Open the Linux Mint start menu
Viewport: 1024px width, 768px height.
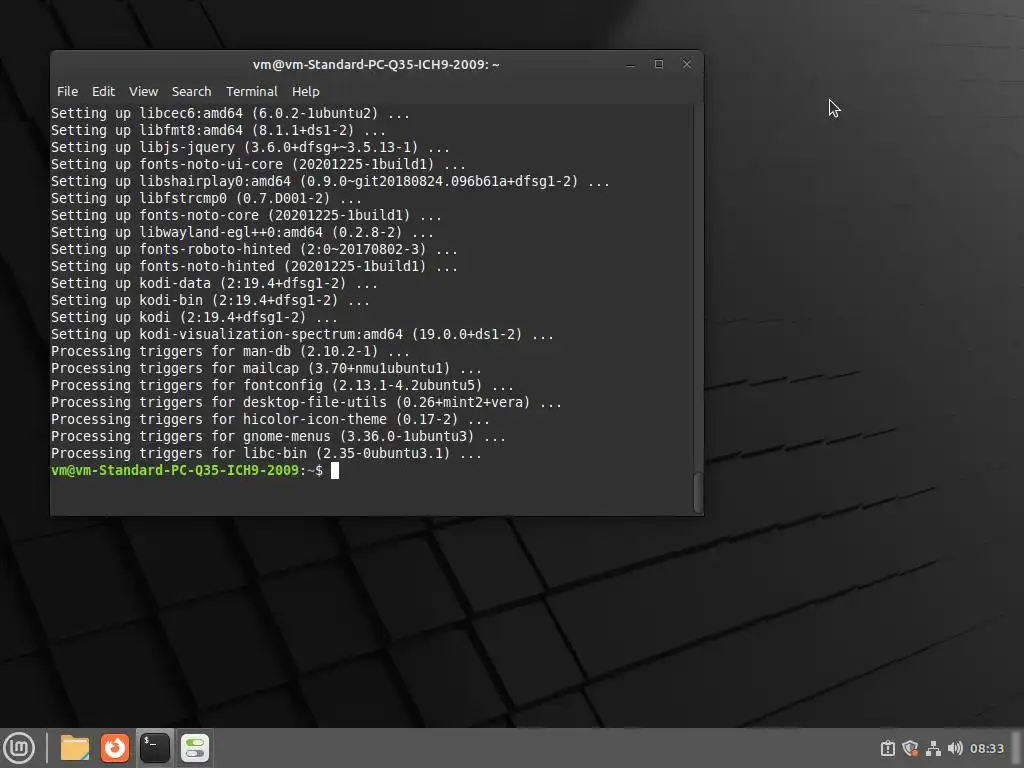point(19,748)
